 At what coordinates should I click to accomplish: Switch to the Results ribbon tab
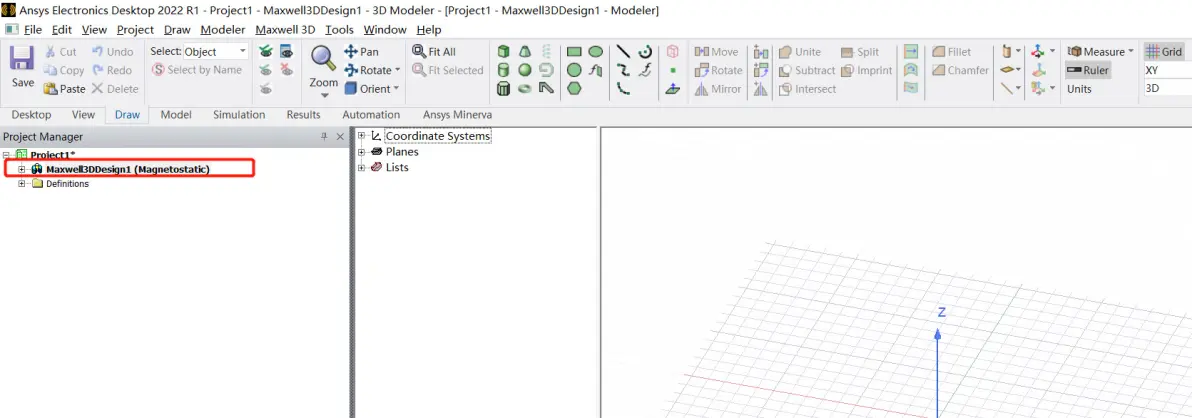[303, 115]
